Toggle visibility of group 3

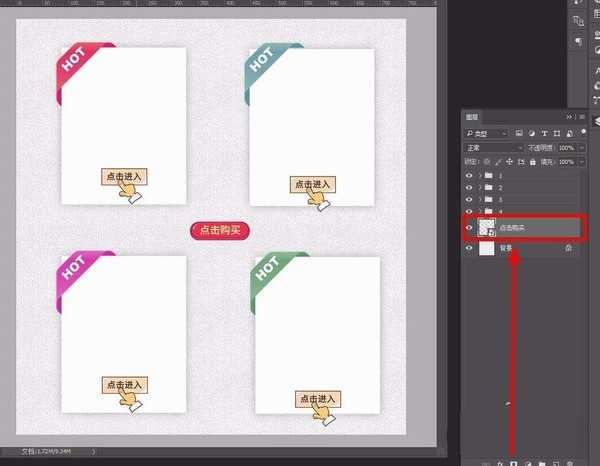(469, 199)
